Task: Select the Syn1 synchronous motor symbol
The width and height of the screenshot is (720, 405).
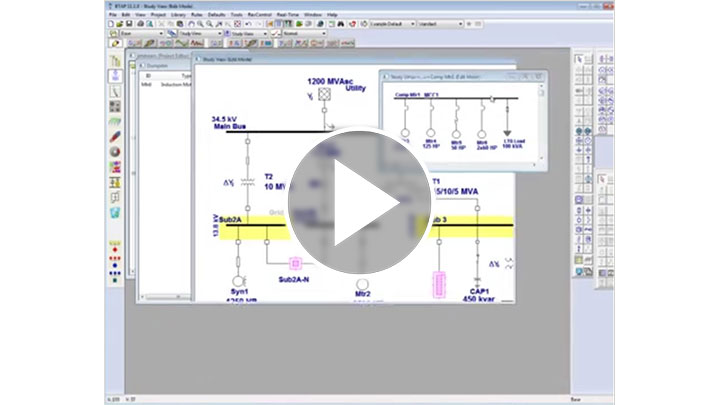Action: pyautogui.click(x=238, y=281)
